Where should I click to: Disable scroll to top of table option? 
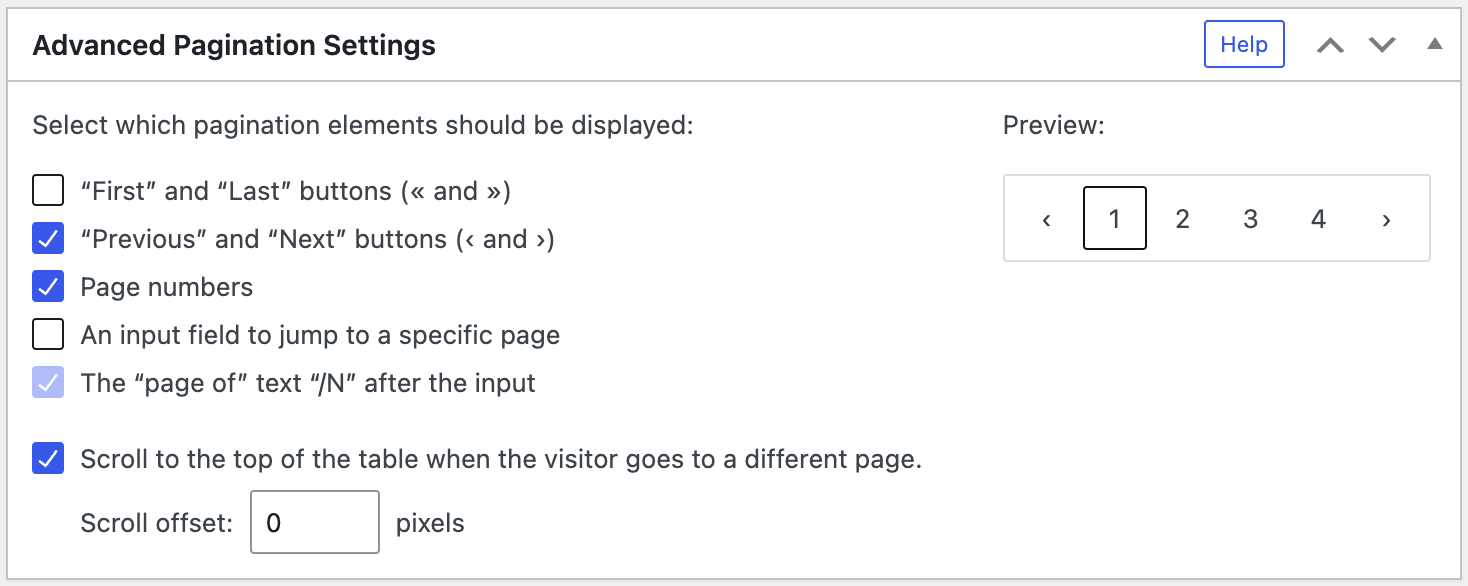click(47, 458)
